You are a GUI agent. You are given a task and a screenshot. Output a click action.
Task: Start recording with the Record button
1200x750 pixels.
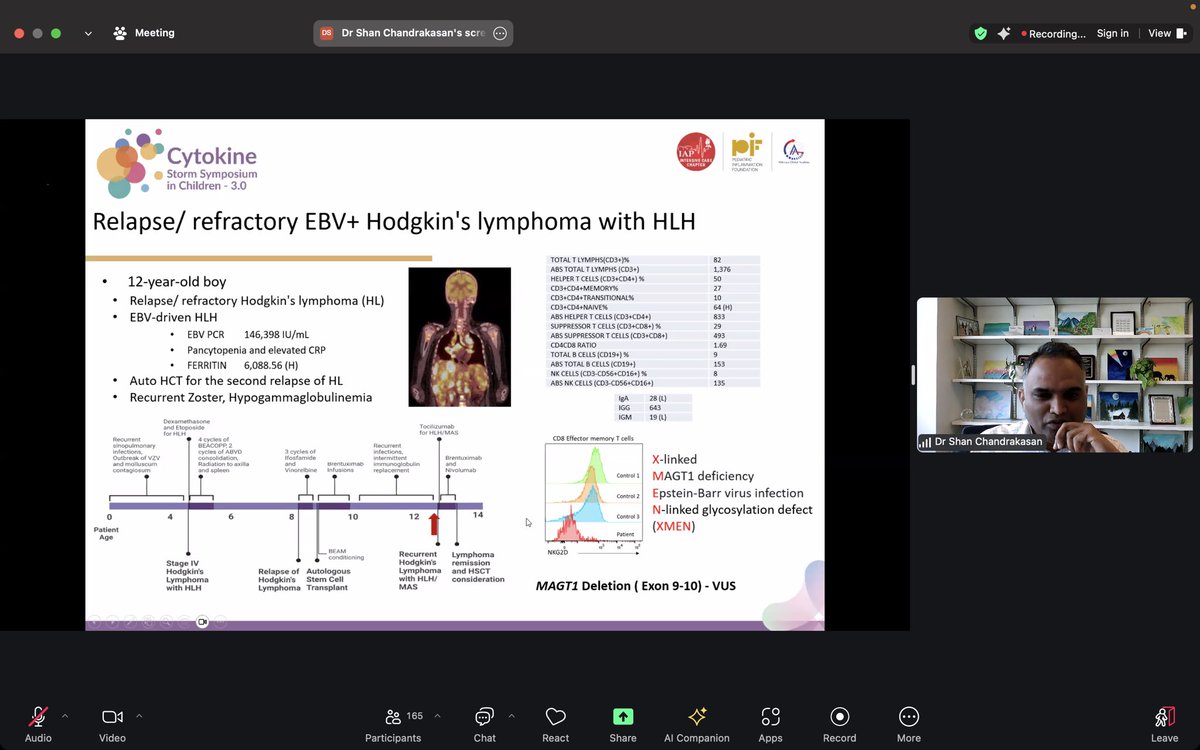pos(840,725)
